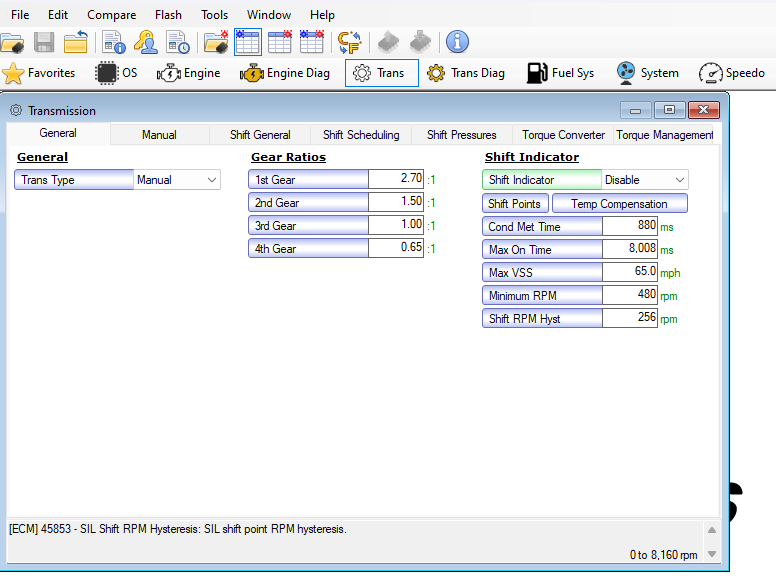Click the Shift Points button

[514, 204]
